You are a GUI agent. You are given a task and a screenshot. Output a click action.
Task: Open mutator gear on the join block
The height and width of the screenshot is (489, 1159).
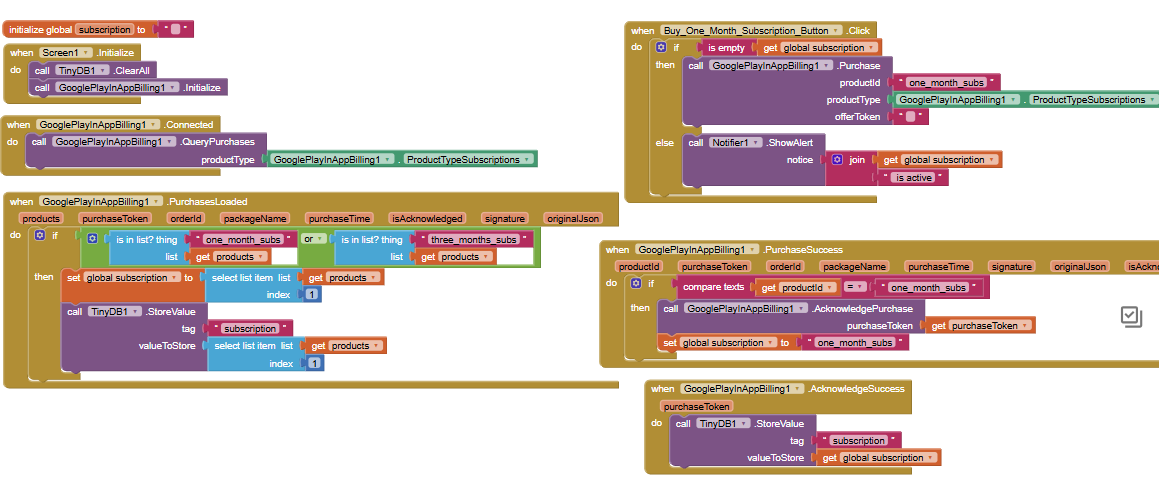pos(837,160)
